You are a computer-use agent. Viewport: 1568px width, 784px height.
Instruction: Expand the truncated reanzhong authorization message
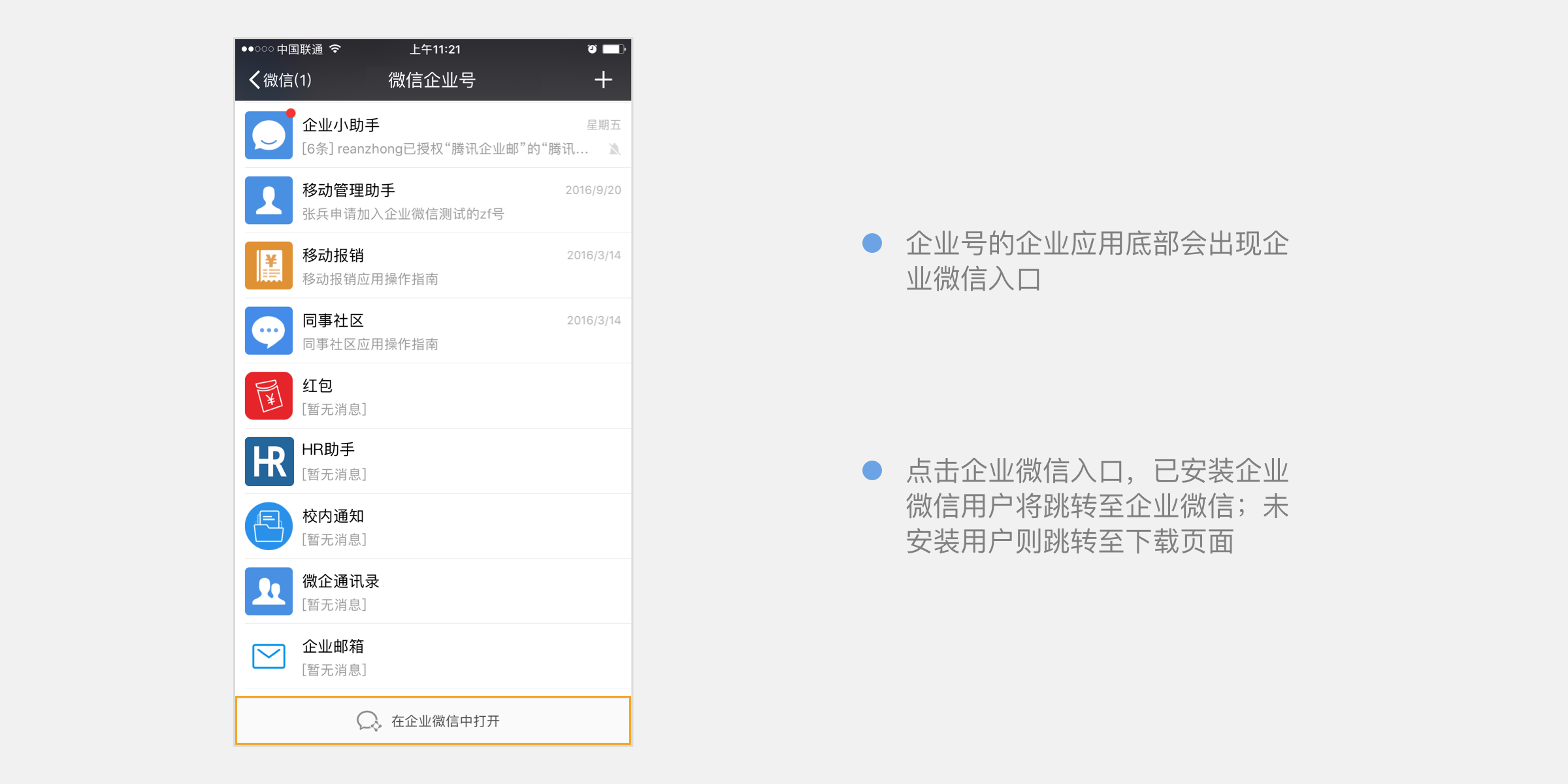[x=444, y=150]
